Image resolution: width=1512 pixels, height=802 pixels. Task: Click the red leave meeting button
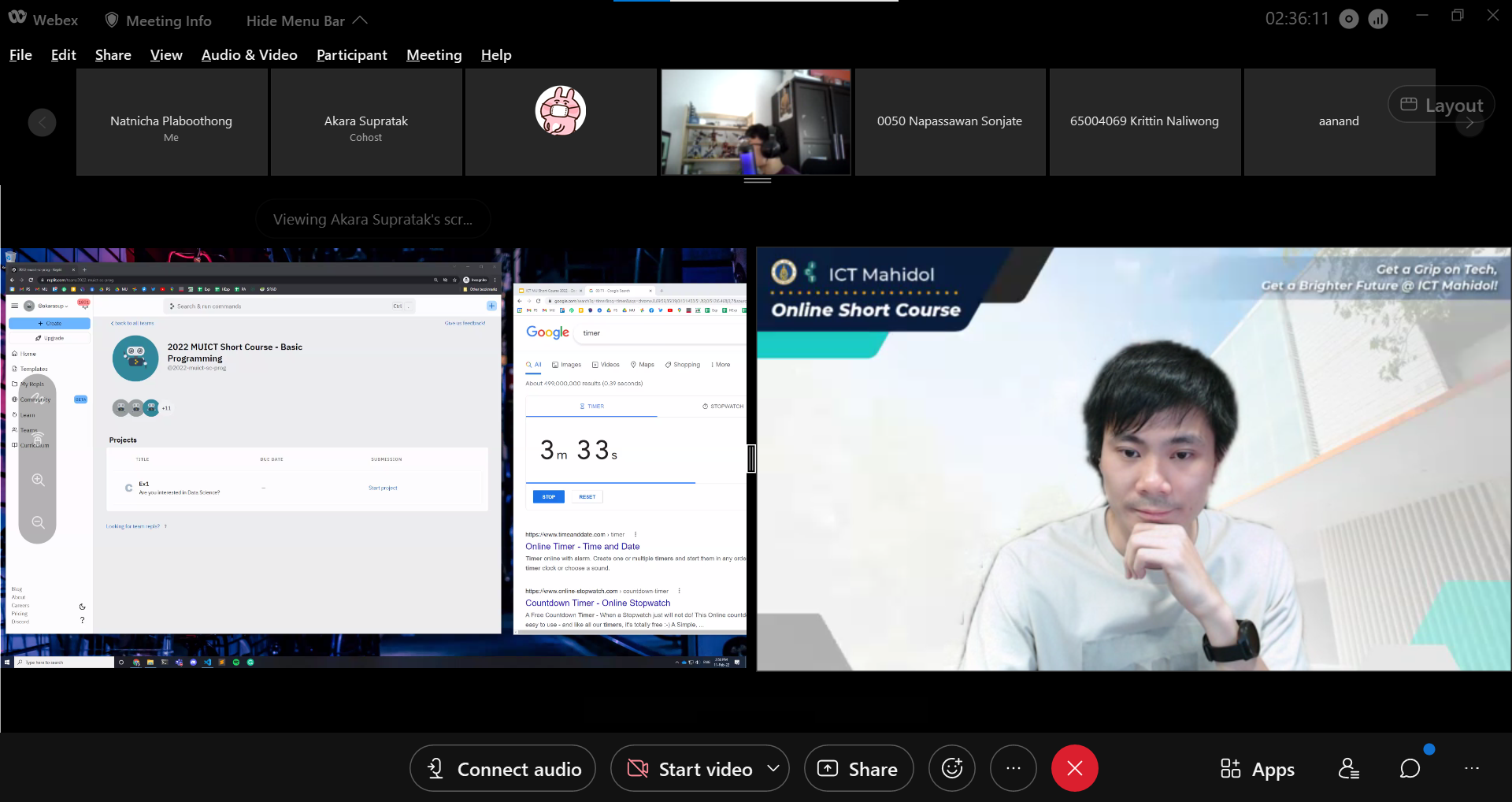point(1074,768)
